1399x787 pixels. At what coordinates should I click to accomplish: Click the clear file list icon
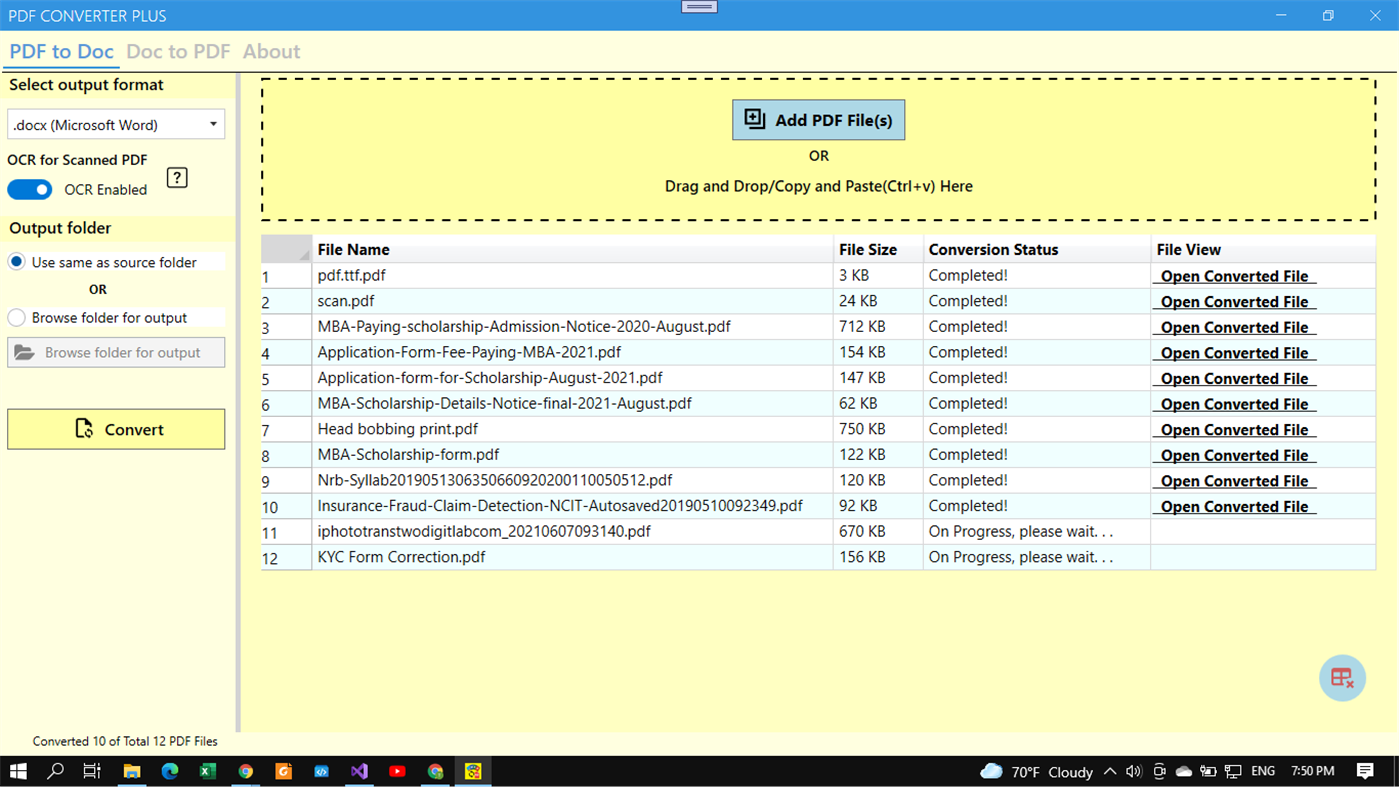pos(1342,677)
